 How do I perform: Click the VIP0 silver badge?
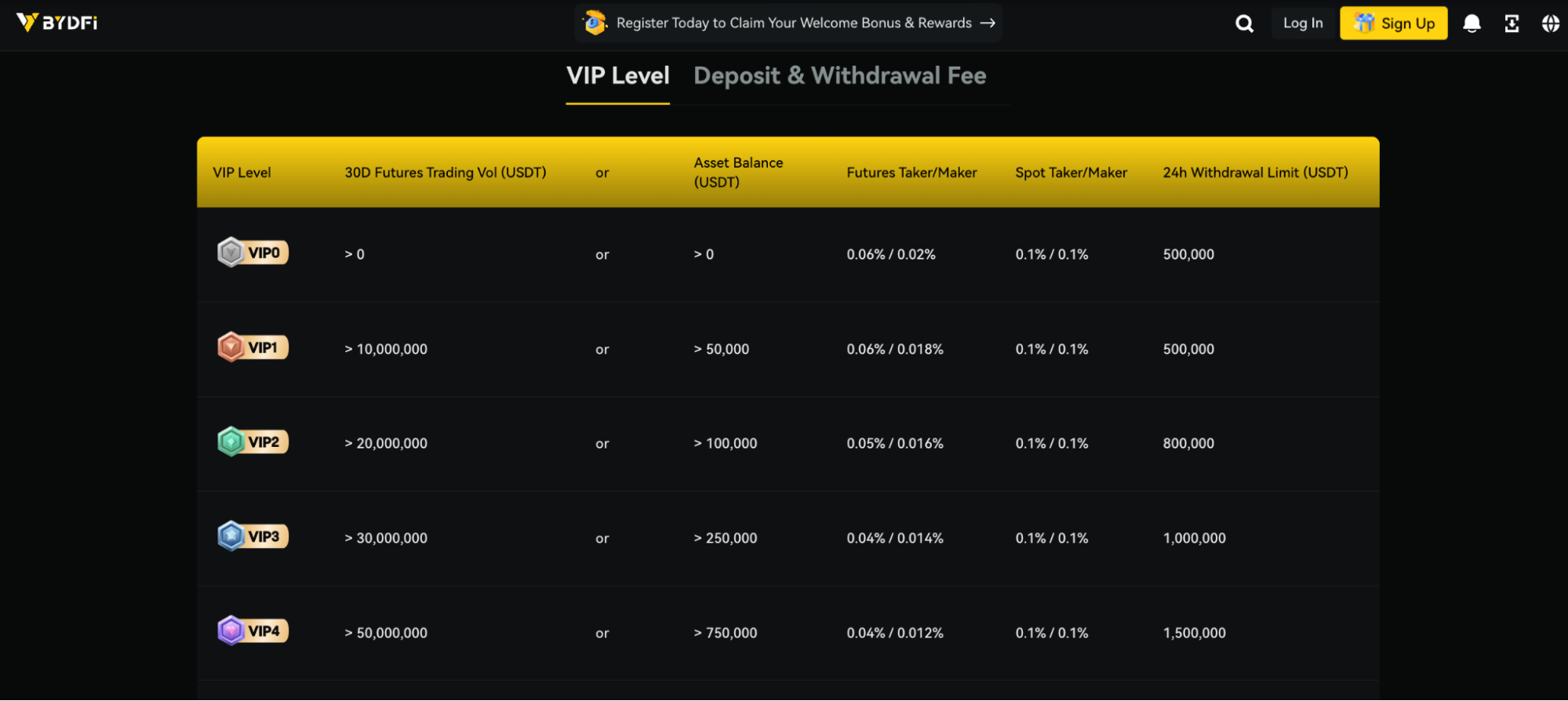coord(253,252)
